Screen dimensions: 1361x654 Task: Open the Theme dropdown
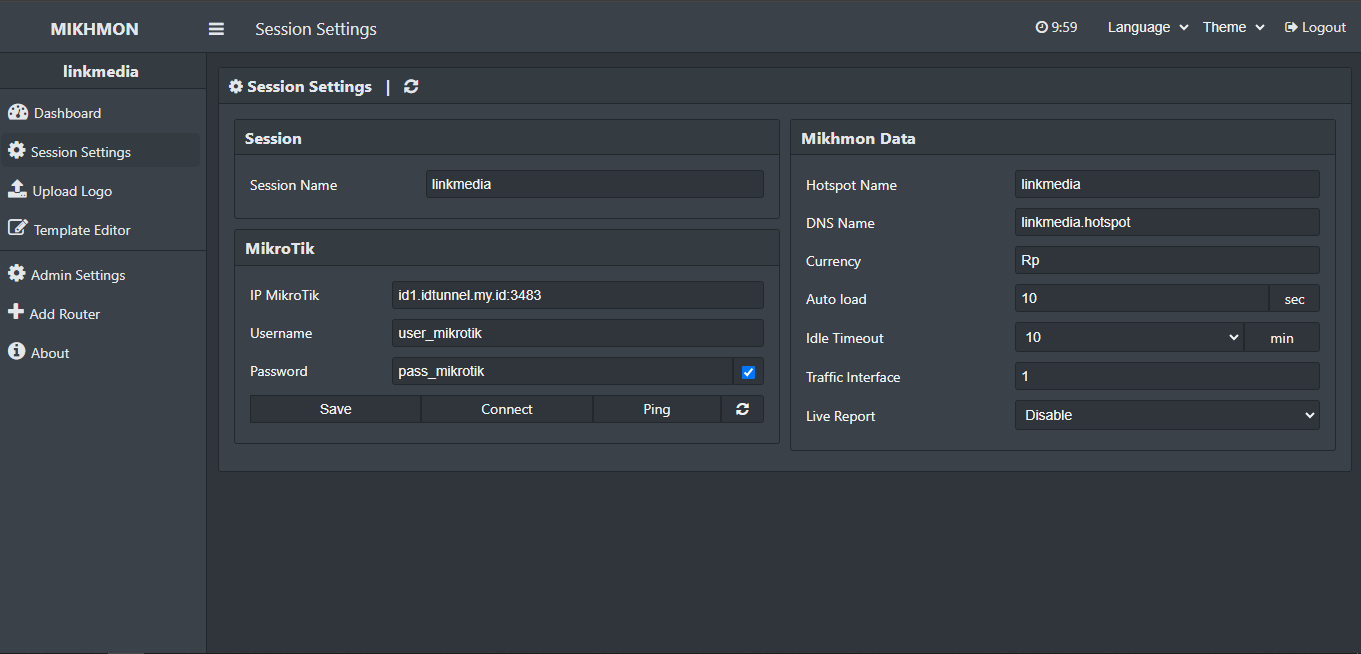(1234, 28)
